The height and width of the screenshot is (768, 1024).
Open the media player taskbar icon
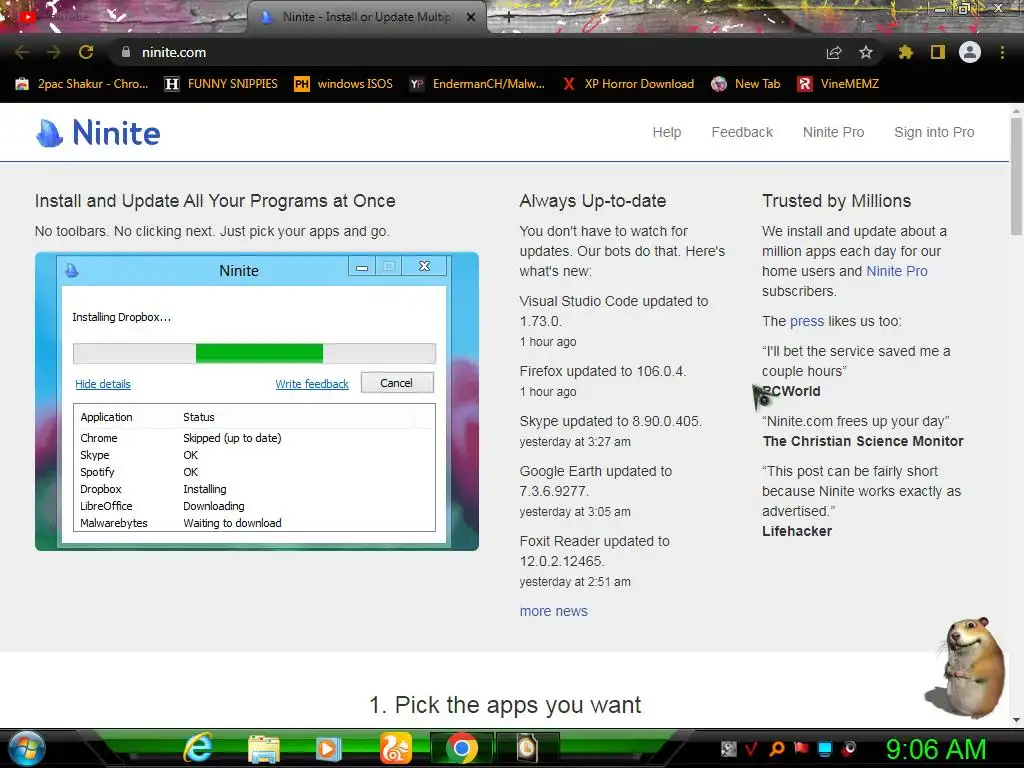(328, 750)
